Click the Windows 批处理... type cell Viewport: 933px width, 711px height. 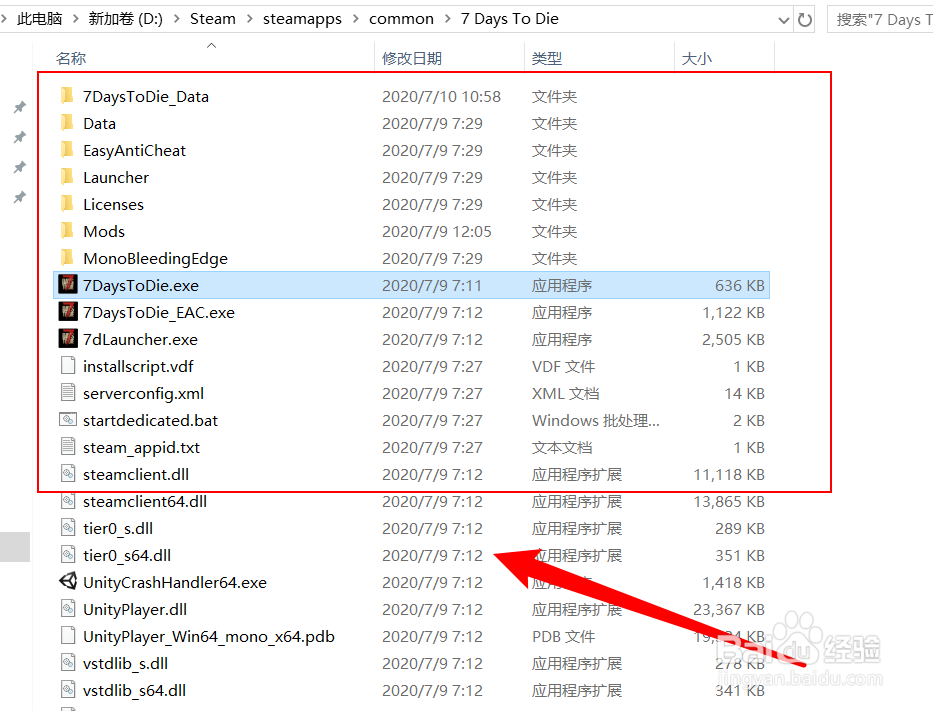596,421
